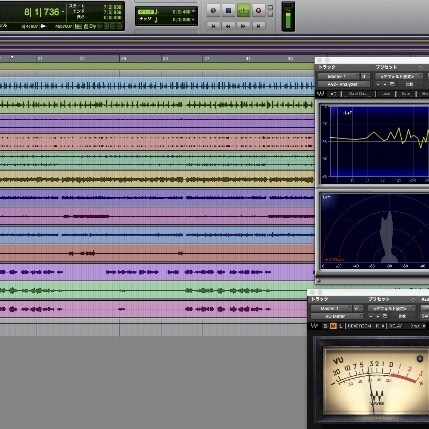Click the Fast Forward transport button
429x429 pixels.
pyautogui.click(x=243, y=26)
